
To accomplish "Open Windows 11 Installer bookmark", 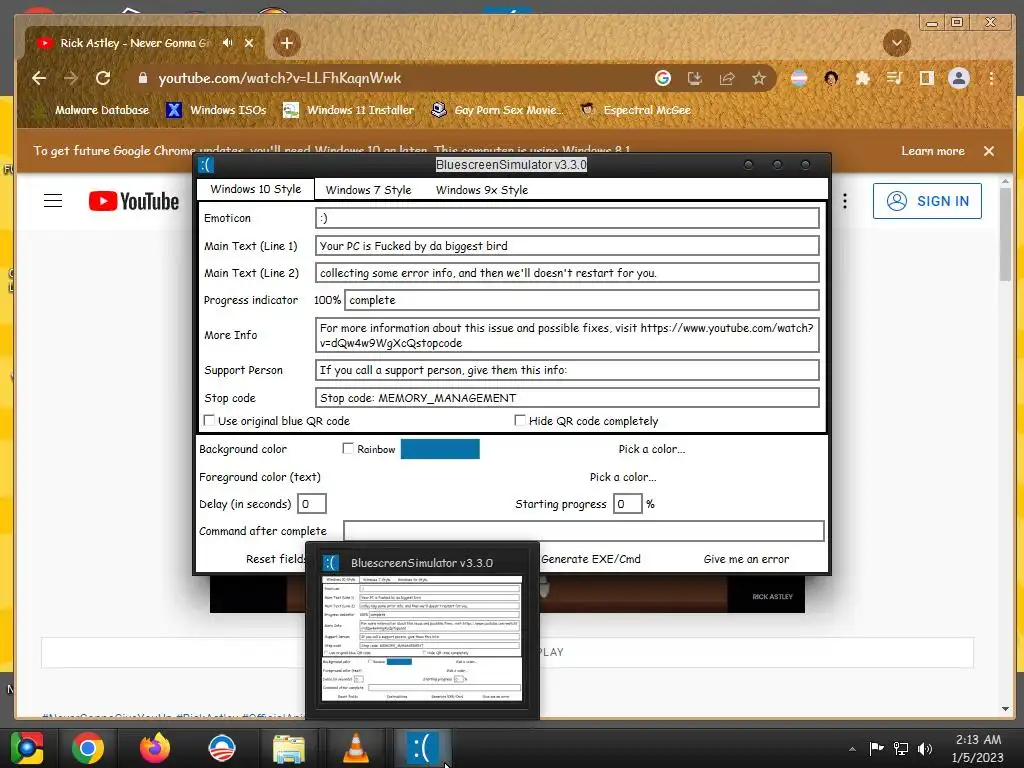I will click(x=349, y=110).
